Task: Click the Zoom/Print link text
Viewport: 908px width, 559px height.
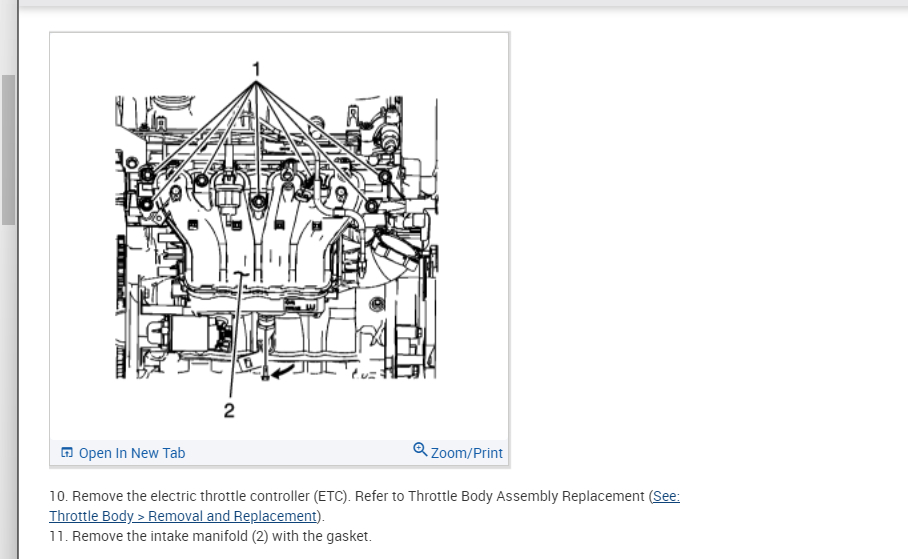Action: click(x=467, y=453)
